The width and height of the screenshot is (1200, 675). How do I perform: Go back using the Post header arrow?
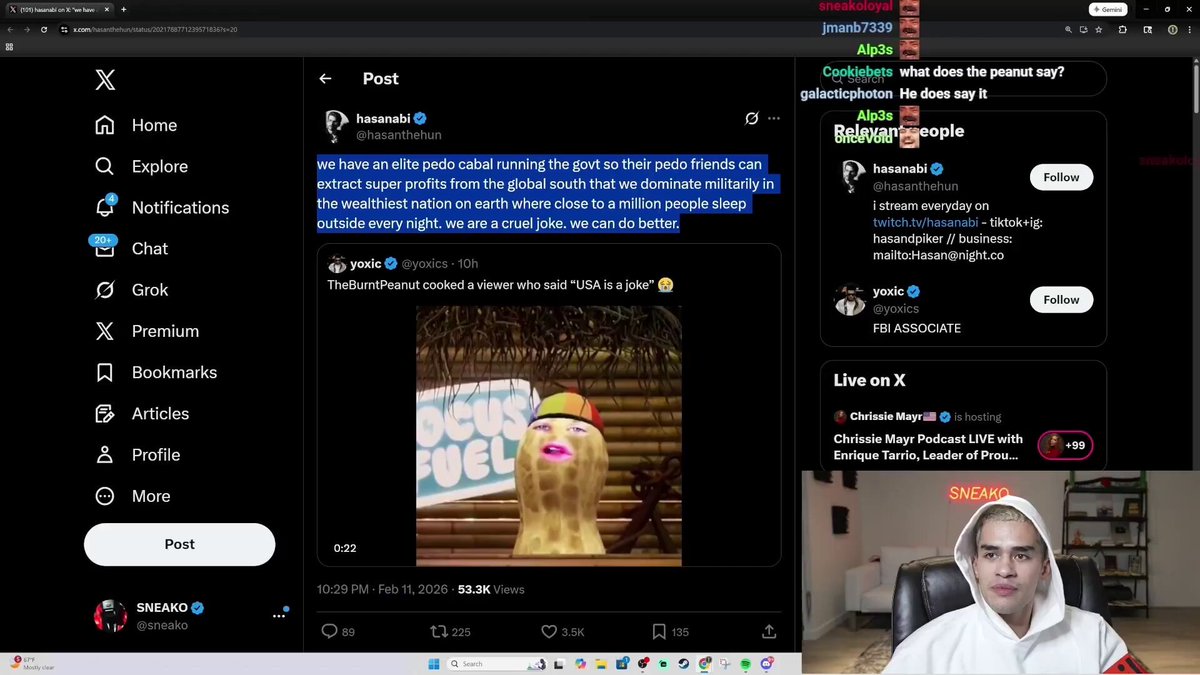pyautogui.click(x=325, y=78)
